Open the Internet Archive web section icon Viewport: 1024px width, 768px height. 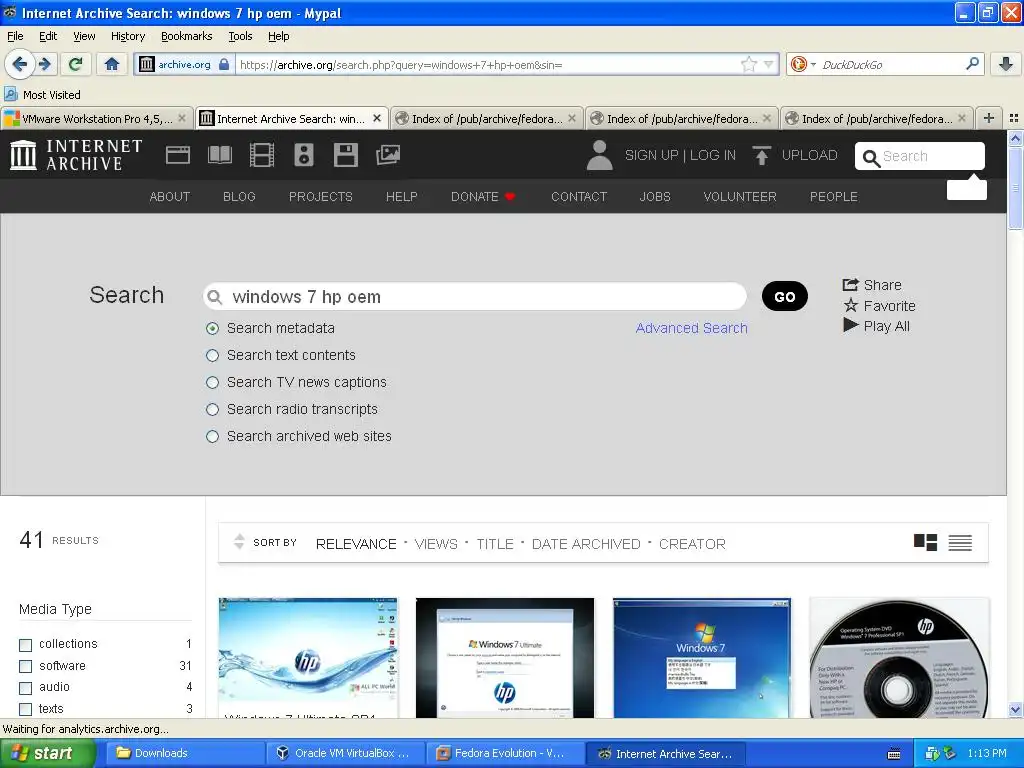click(x=178, y=155)
